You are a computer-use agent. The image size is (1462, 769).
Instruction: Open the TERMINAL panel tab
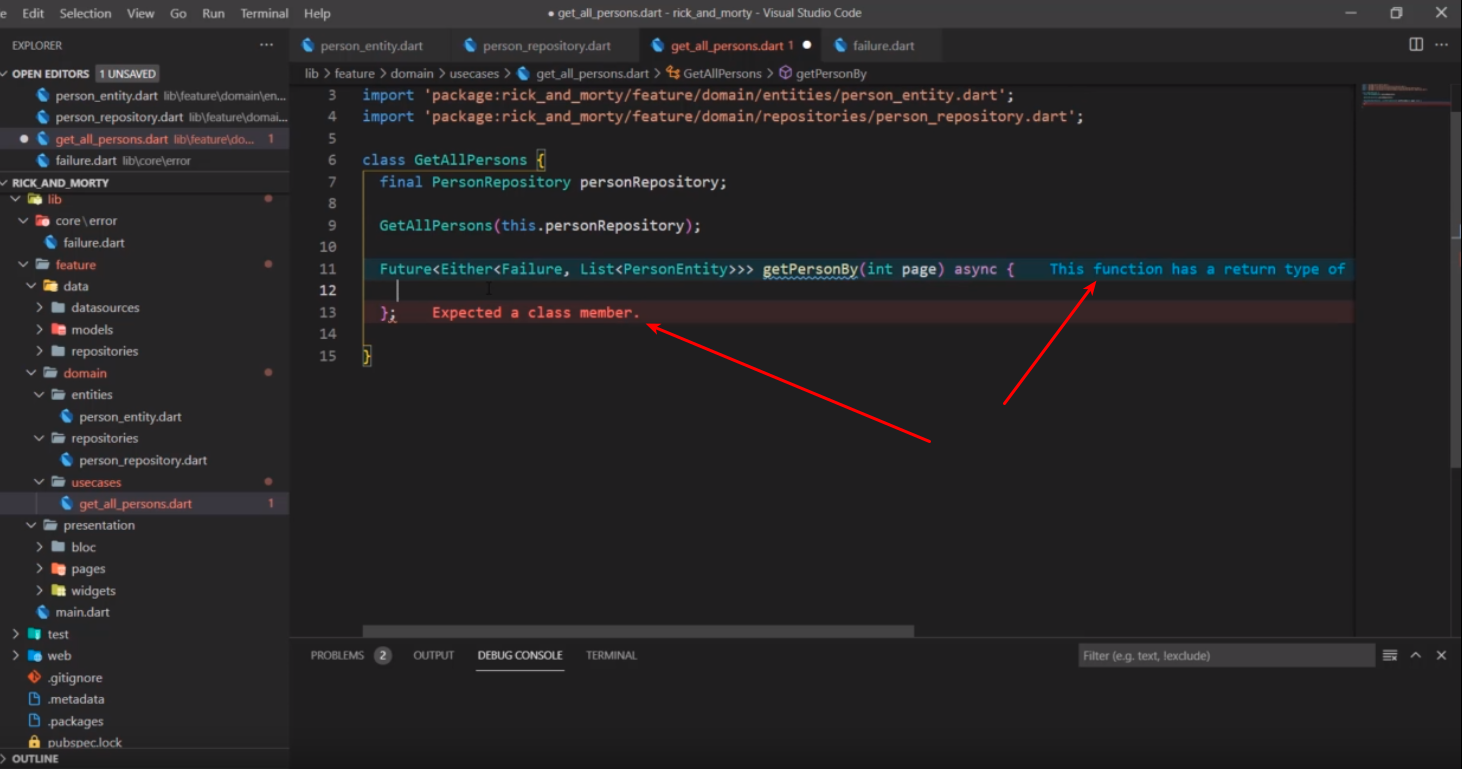(x=611, y=655)
